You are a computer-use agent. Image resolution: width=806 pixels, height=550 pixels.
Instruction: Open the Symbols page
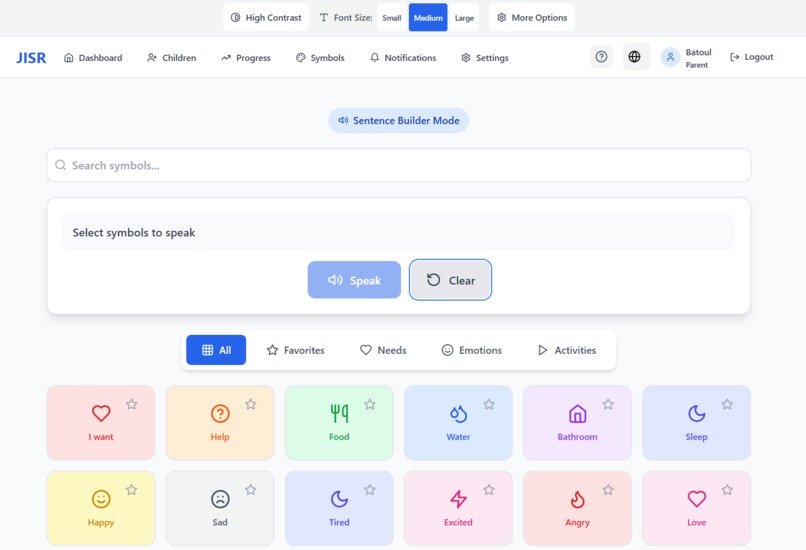[x=320, y=58]
